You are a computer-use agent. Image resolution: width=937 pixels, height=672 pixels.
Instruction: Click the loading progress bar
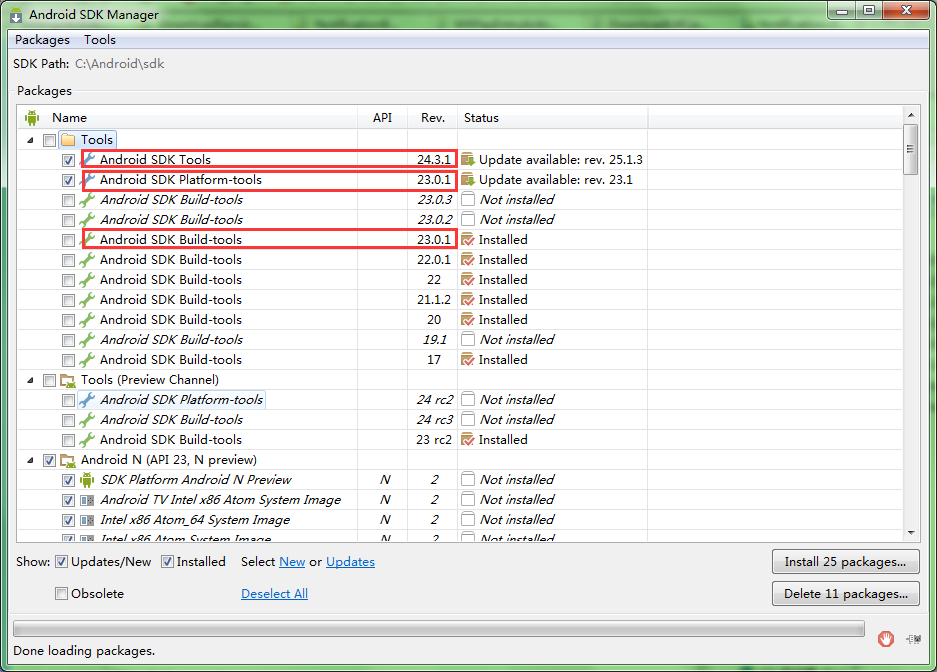click(439, 628)
